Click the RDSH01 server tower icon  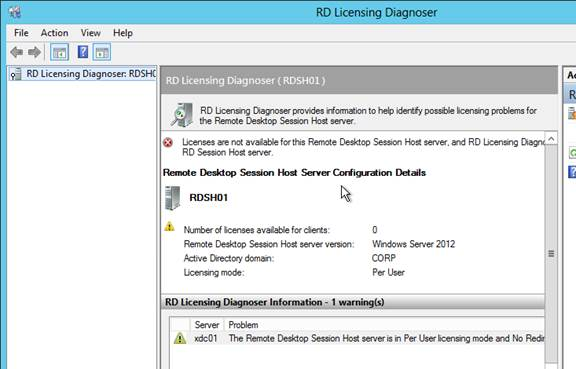(172, 198)
